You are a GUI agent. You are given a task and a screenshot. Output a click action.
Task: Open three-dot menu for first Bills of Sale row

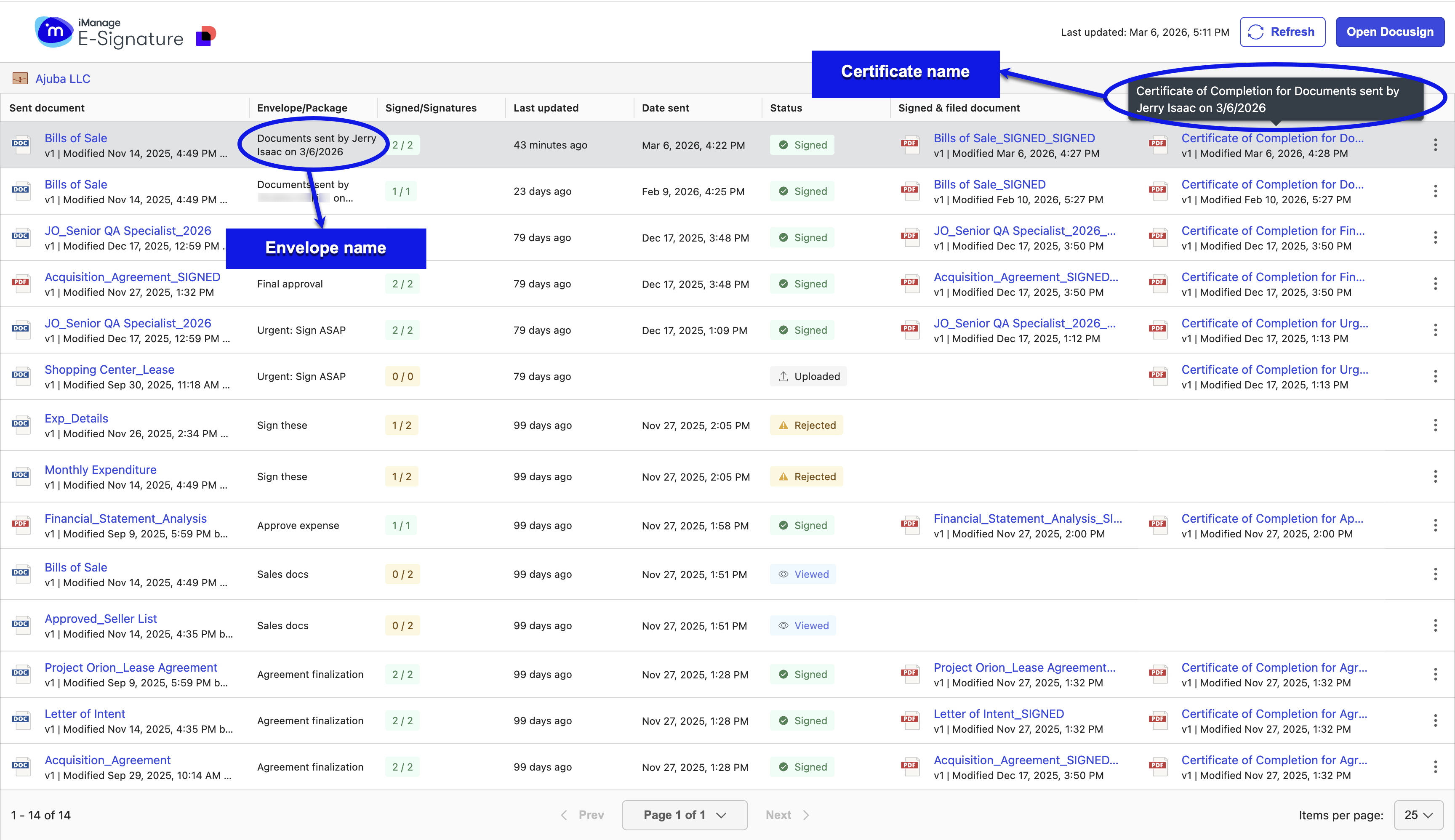pos(1435,145)
